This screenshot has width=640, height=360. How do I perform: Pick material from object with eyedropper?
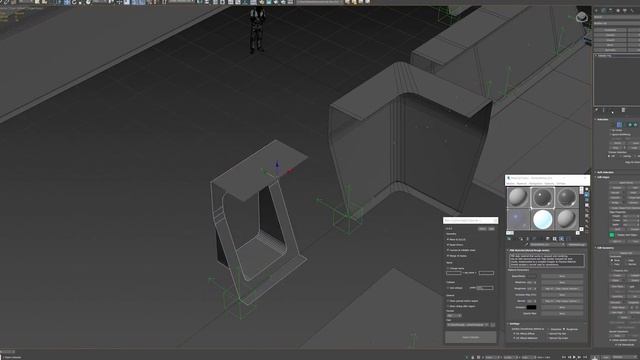[526, 244]
